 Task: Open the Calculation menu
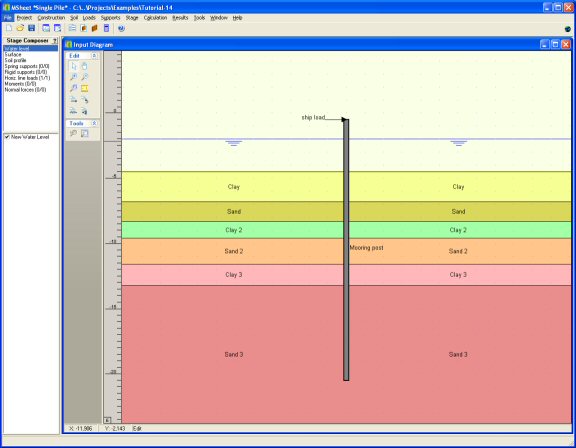(155, 18)
